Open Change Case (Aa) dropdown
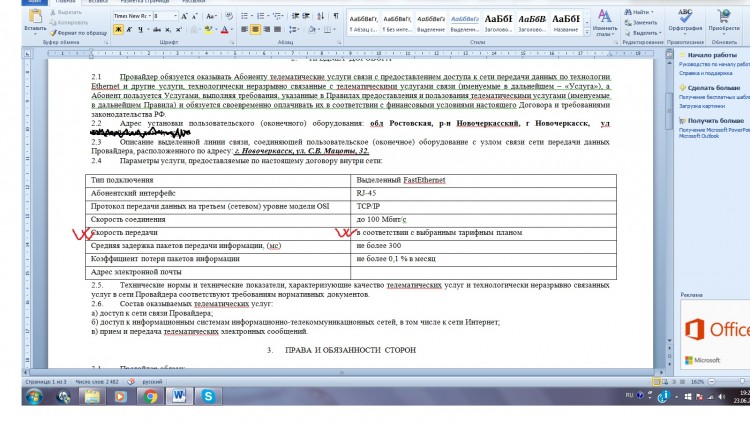The height and width of the screenshot is (422, 750). click(211, 16)
